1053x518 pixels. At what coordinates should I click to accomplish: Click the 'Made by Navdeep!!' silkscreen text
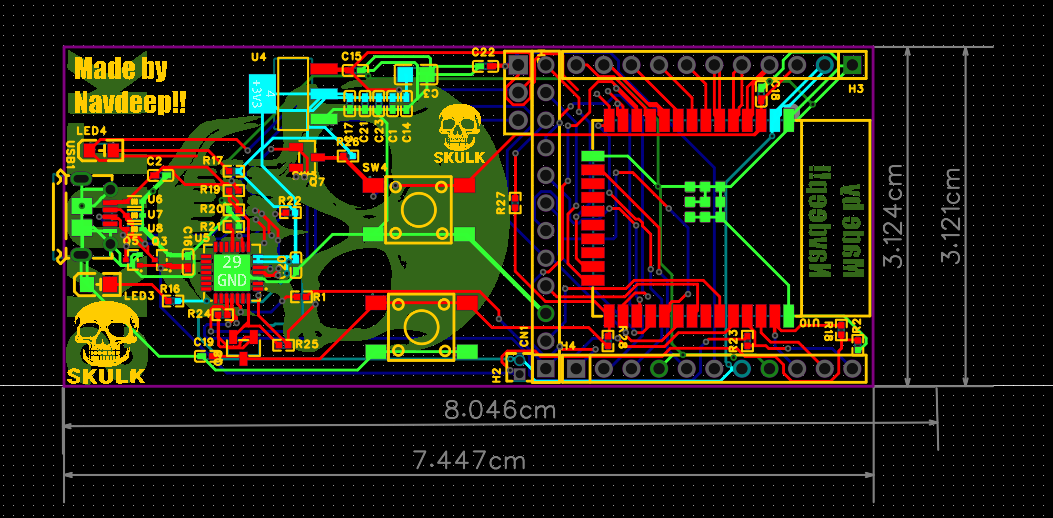click(x=129, y=85)
